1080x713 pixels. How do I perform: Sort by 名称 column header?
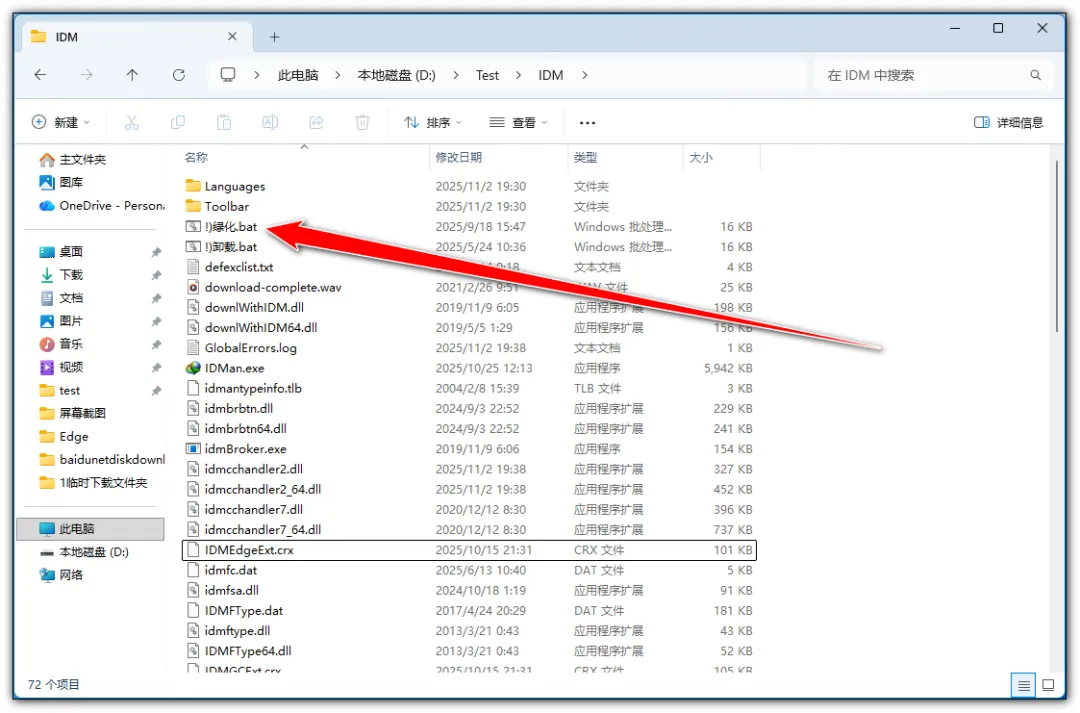click(x=196, y=158)
